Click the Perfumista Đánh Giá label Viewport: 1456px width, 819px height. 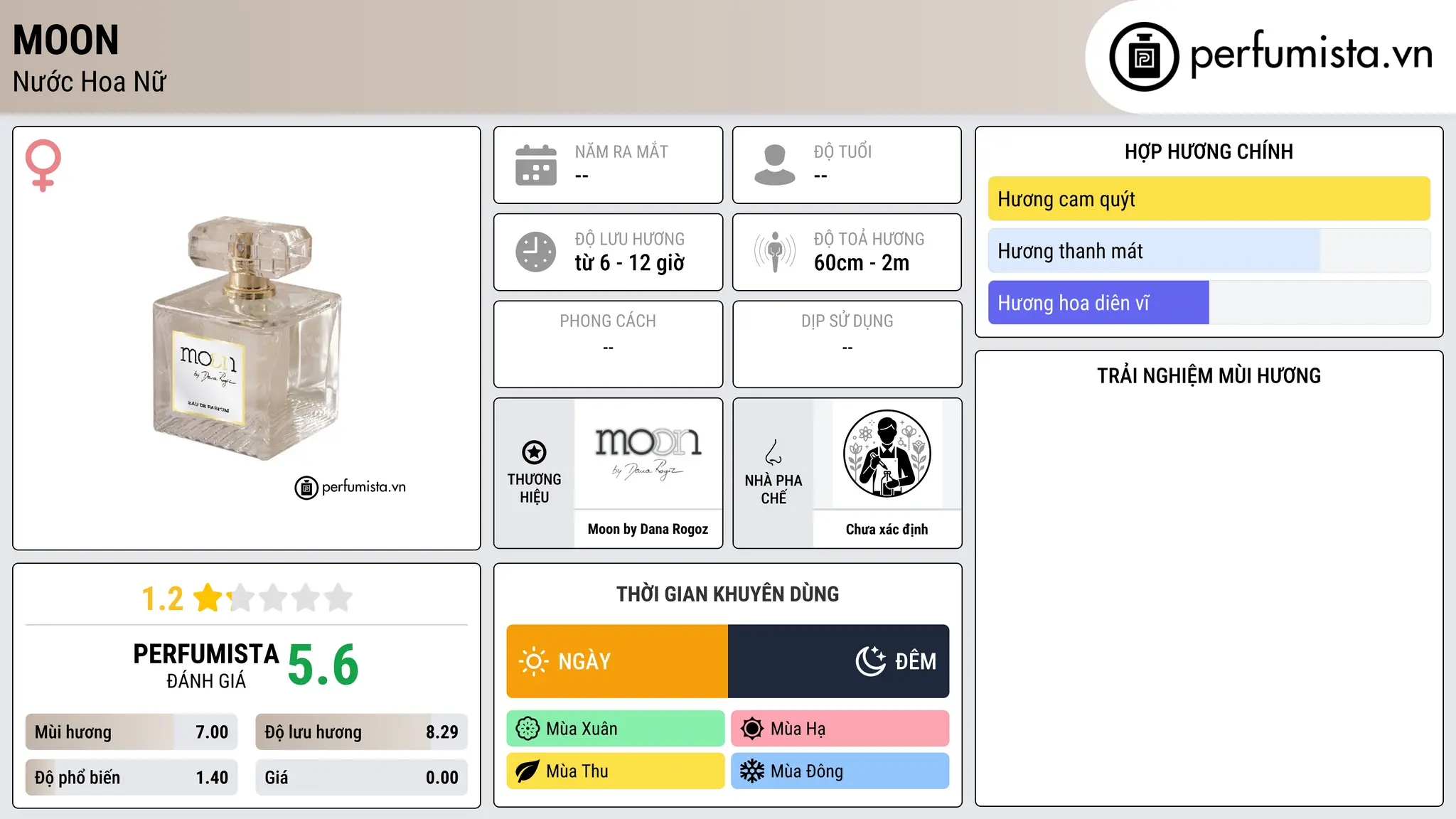click(x=206, y=665)
